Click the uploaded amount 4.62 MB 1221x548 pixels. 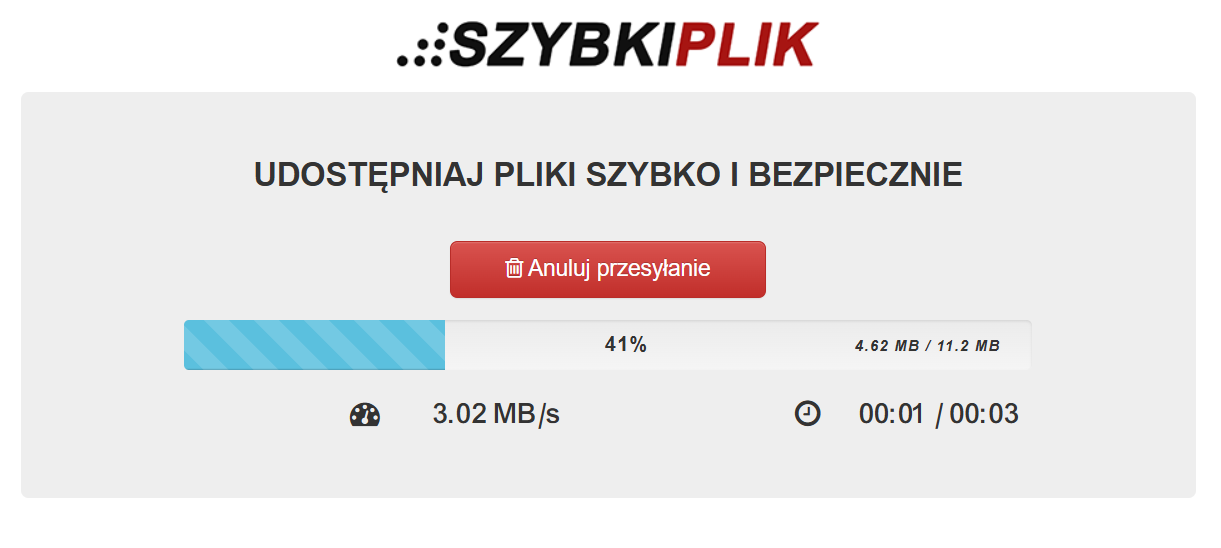tap(886, 346)
